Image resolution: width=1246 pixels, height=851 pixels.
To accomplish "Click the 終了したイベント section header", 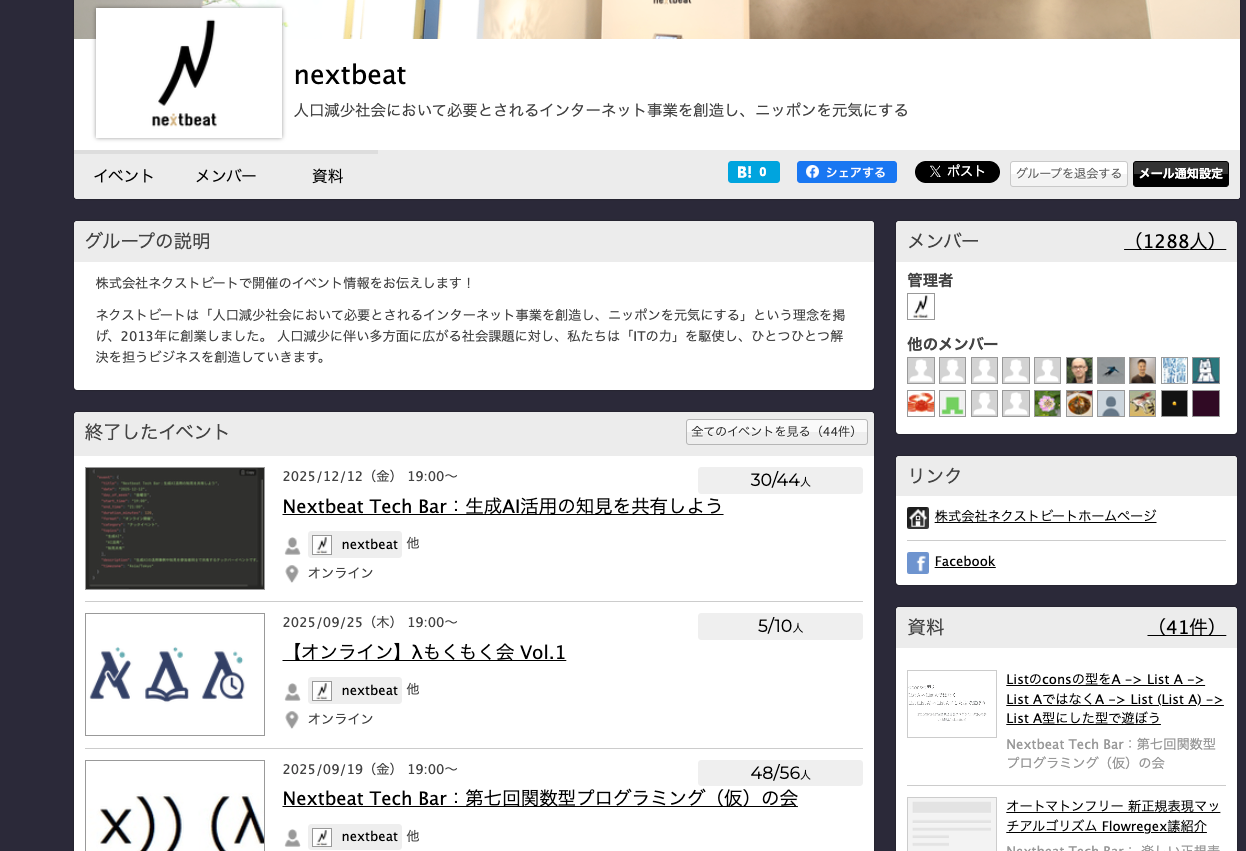I will point(157,432).
